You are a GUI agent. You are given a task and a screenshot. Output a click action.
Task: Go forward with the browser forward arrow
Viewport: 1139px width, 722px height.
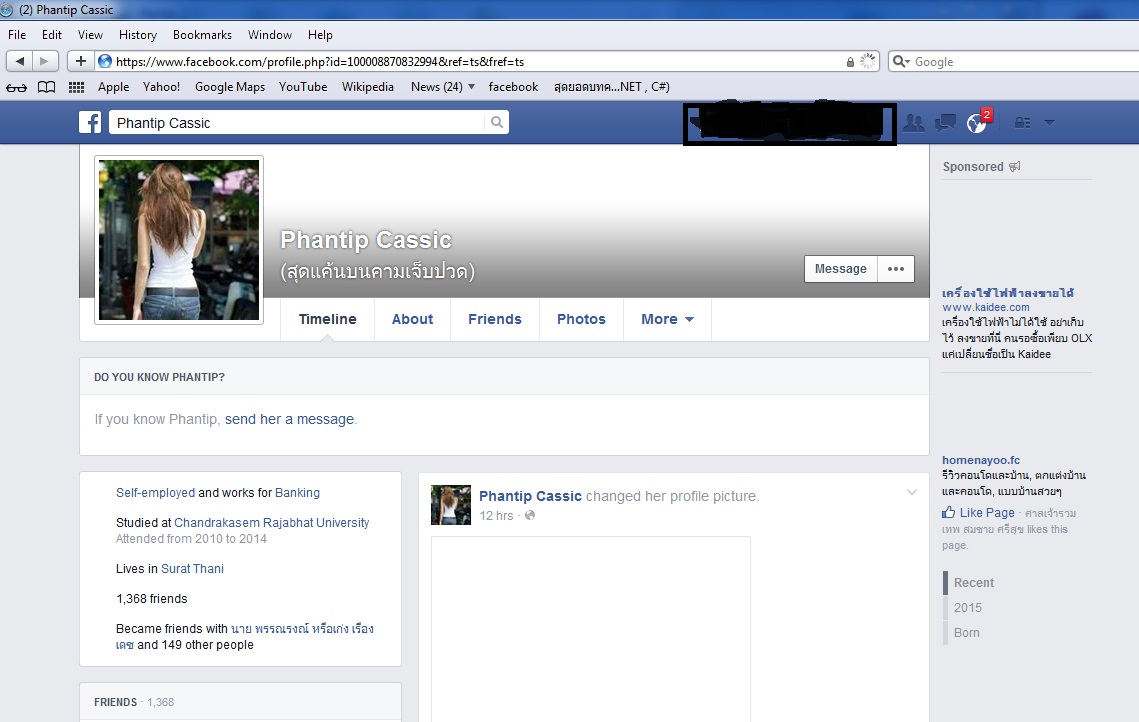(45, 62)
